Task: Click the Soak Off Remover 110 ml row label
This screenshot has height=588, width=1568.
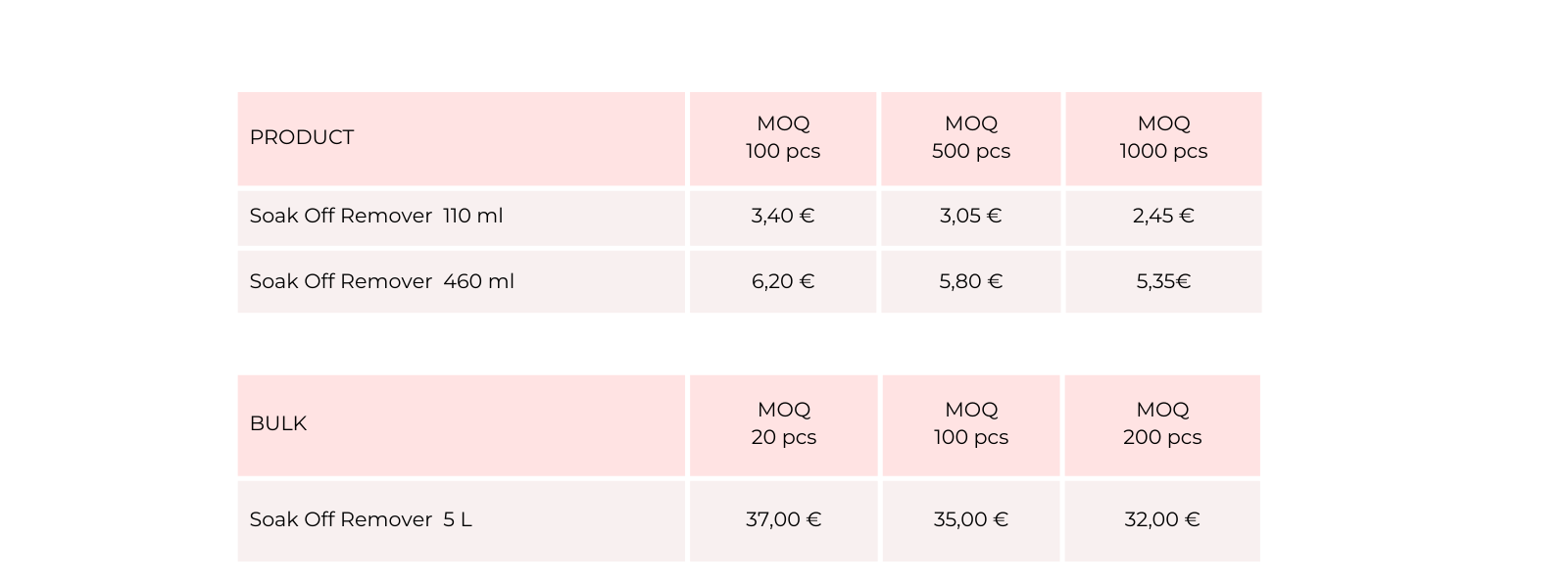Action: click(376, 217)
